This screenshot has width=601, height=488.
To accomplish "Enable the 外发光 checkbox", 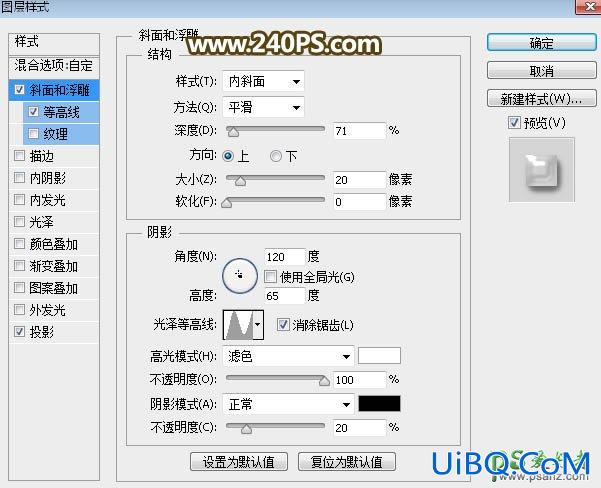I will [x=20, y=310].
